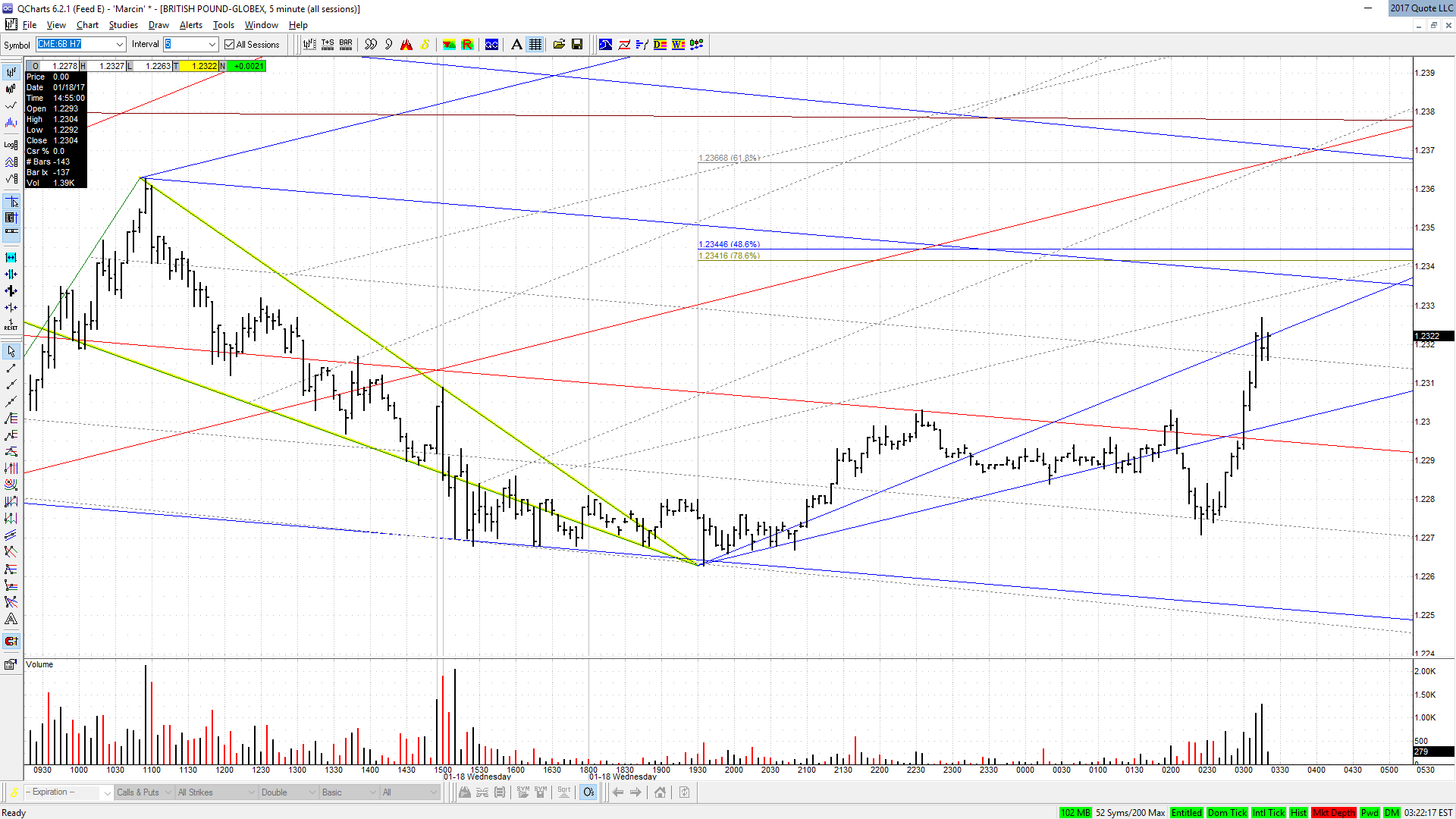Click the open folder icon in the toolbar
The image size is (1456, 819).
coord(559,45)
